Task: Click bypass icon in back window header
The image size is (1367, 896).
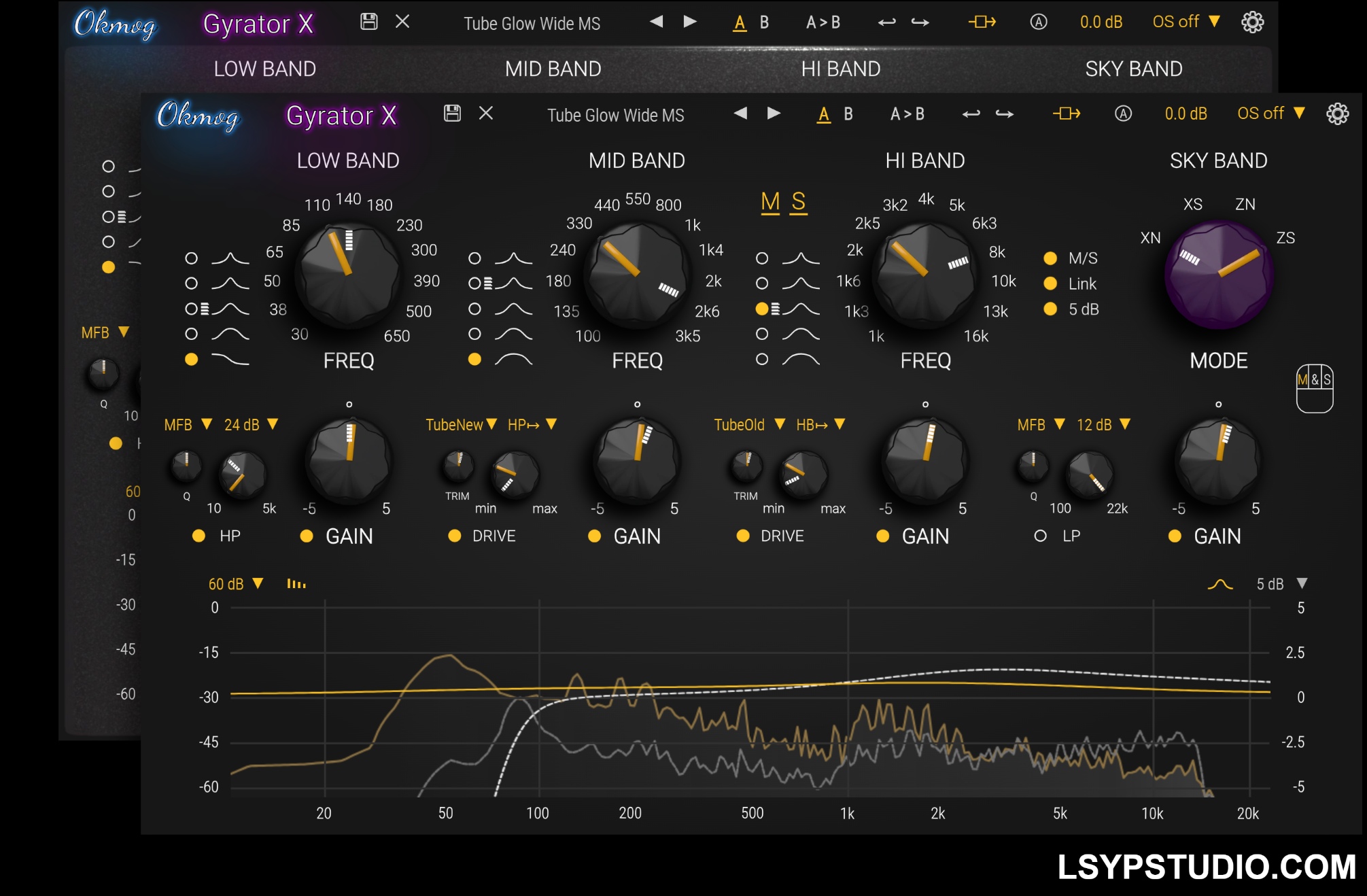Action: click(982, 22)
